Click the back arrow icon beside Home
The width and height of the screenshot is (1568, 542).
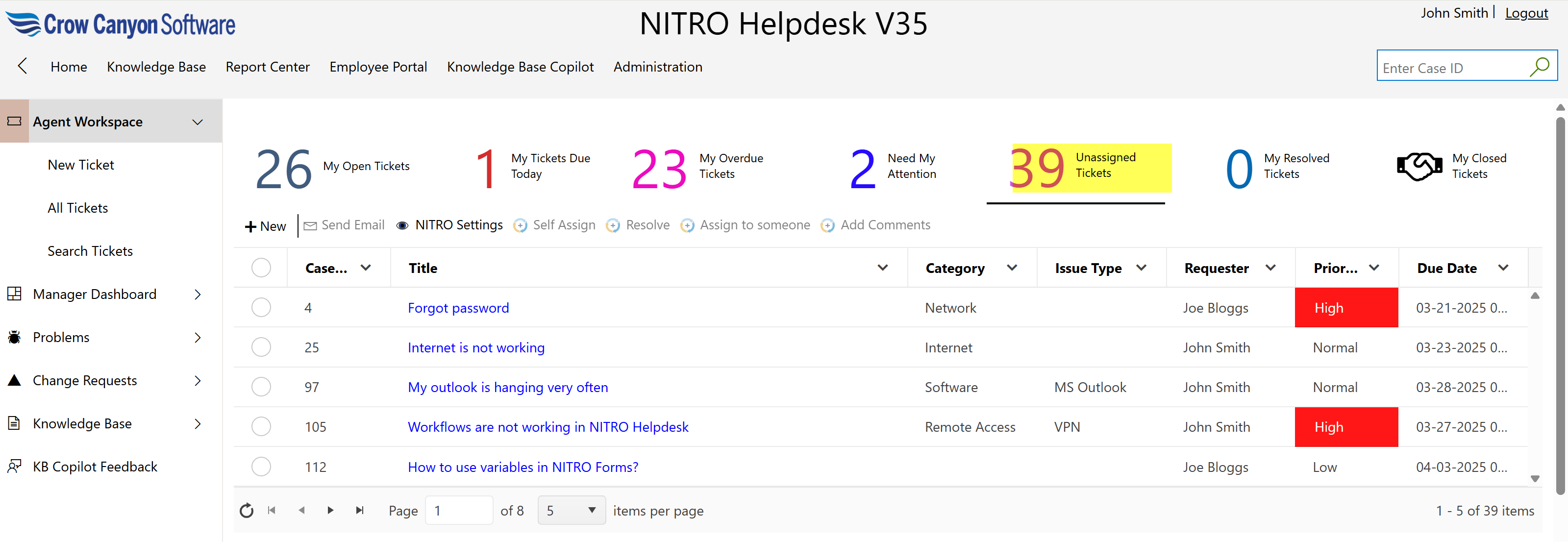tap(23, 66)
